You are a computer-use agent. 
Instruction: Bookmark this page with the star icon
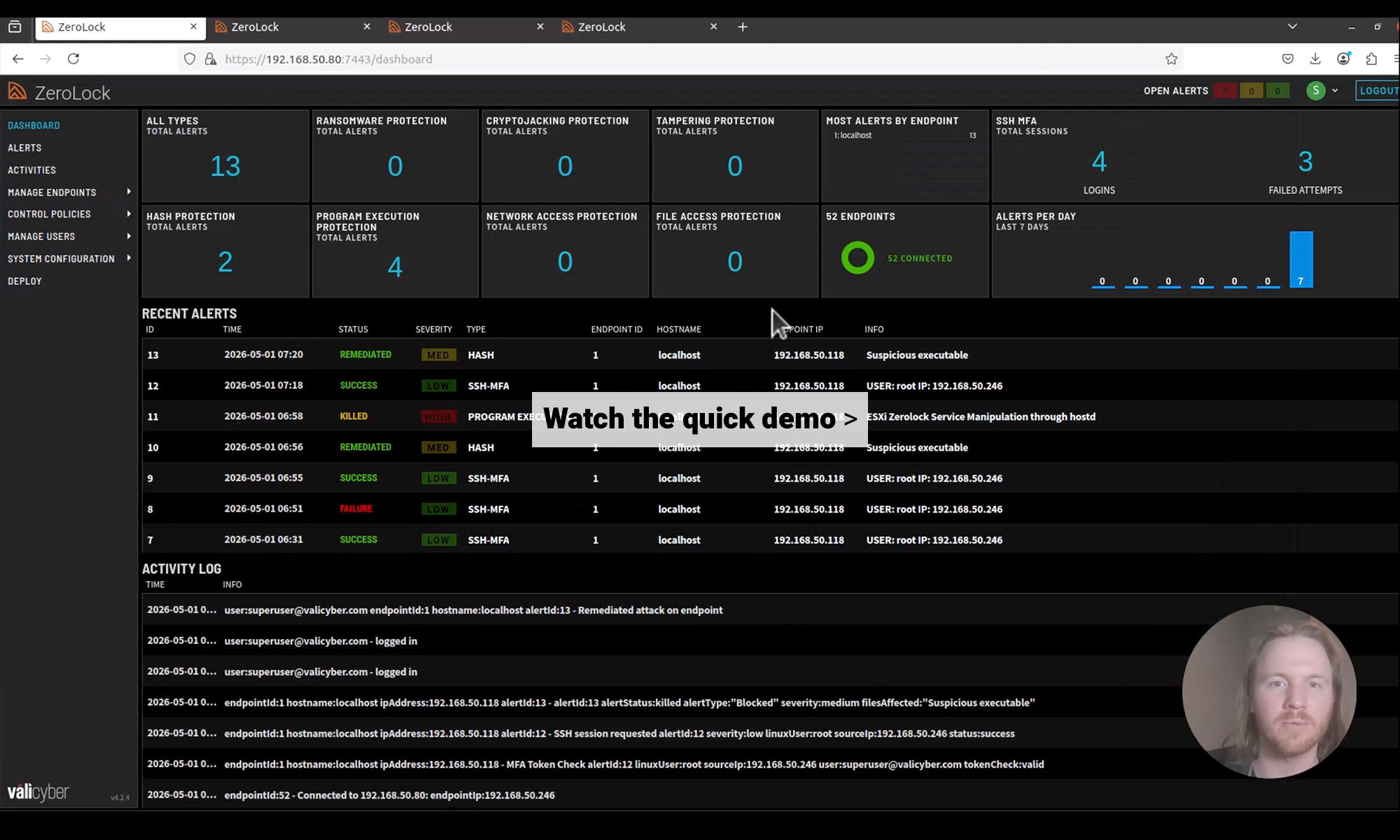1171,59
